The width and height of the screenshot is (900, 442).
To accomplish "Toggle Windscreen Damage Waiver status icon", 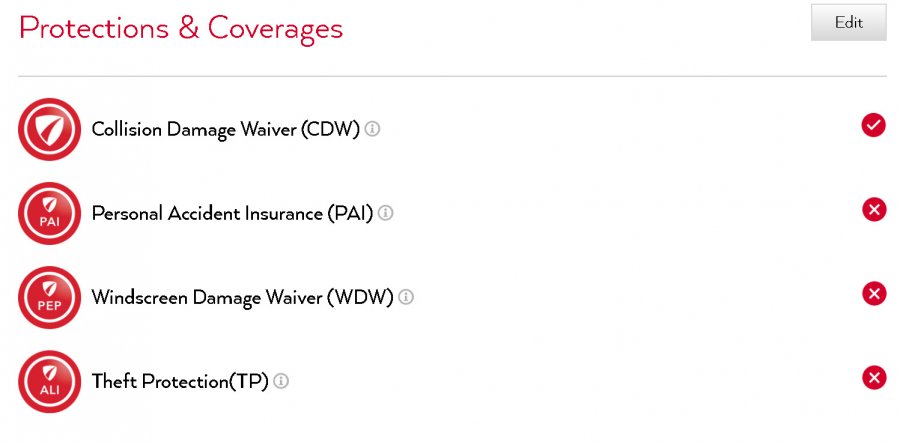I will coord(873,293).
